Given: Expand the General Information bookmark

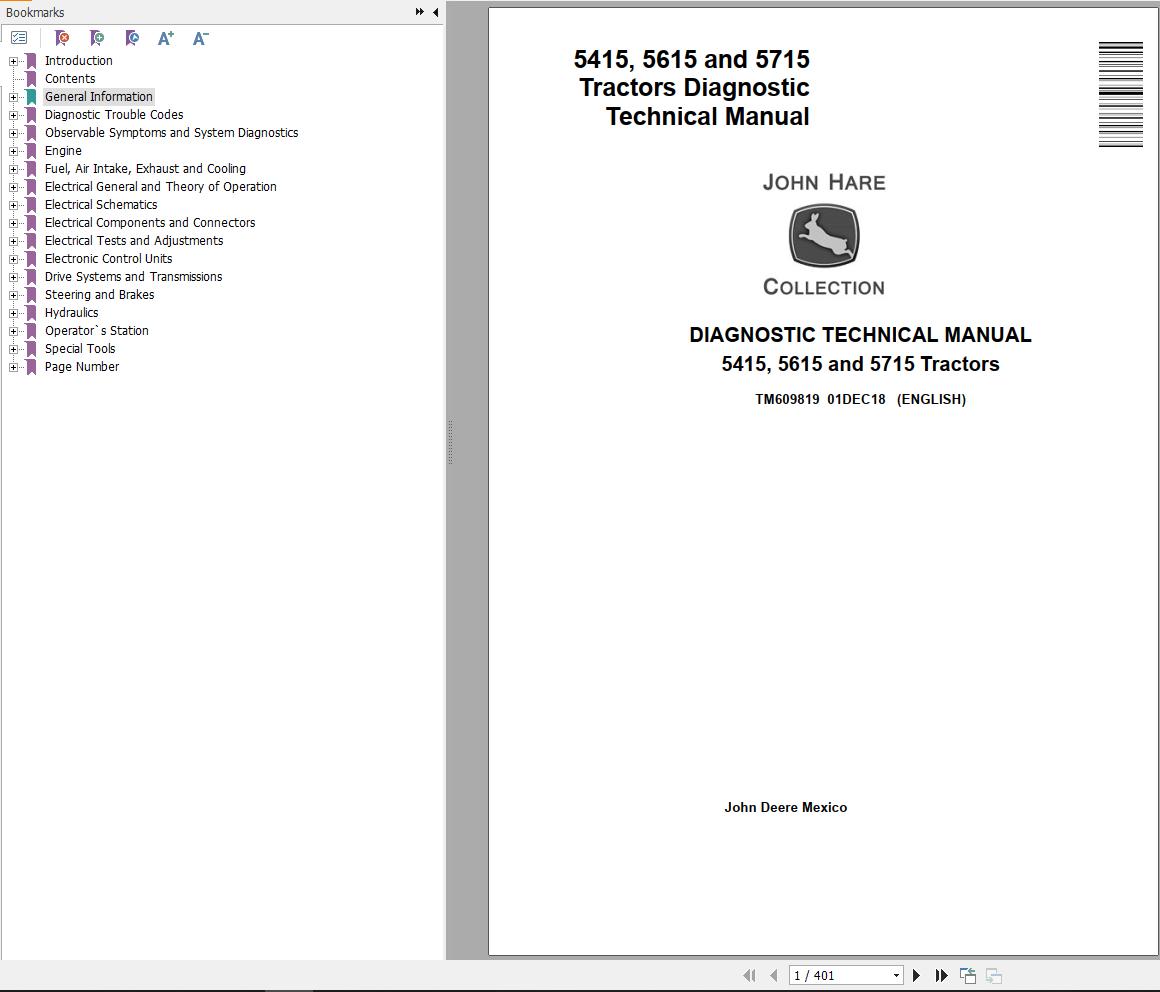Looking at the screenshot, I should tap(13, 97).
